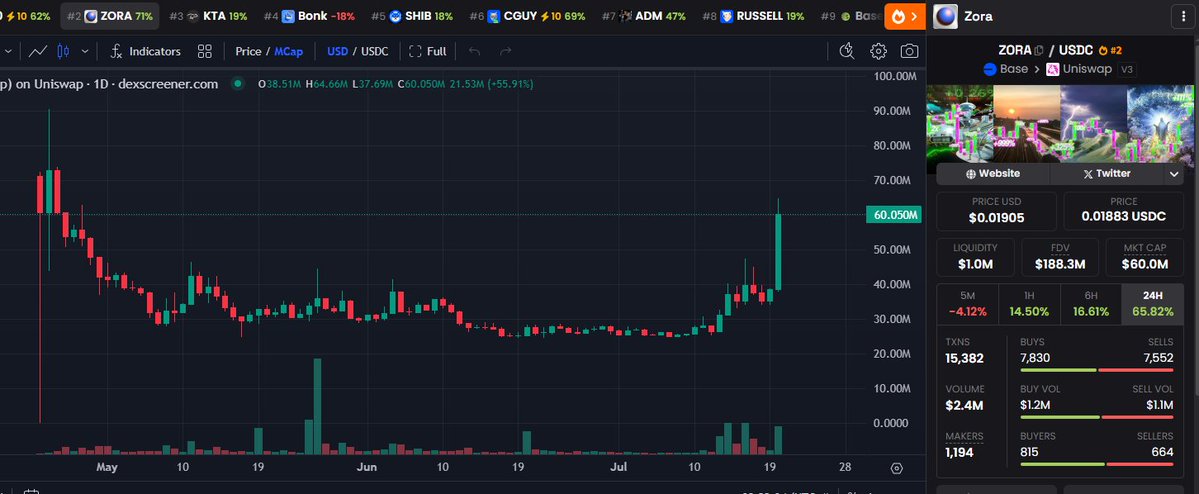Set chart denomination to USD
Image resolution: width=1199 pixels, height=494 pixels.
[x=337, y=51]
